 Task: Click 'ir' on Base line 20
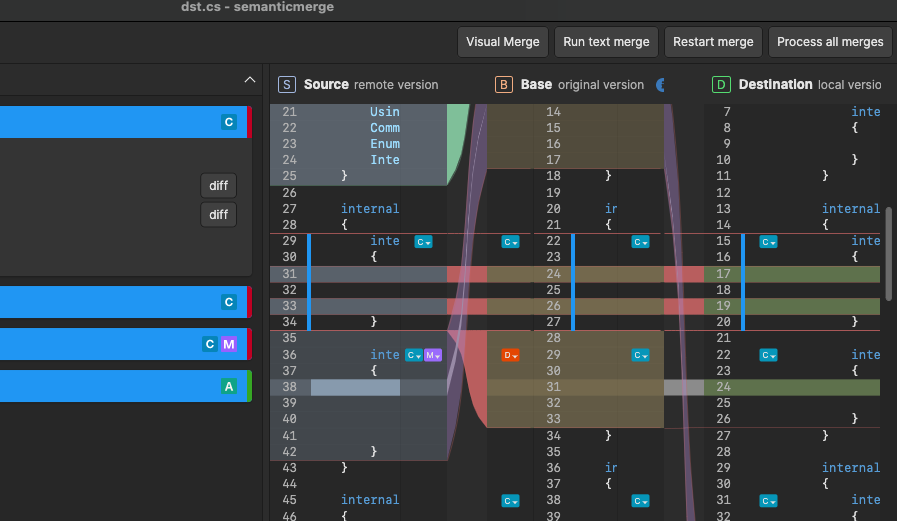(x=611, y=209)
